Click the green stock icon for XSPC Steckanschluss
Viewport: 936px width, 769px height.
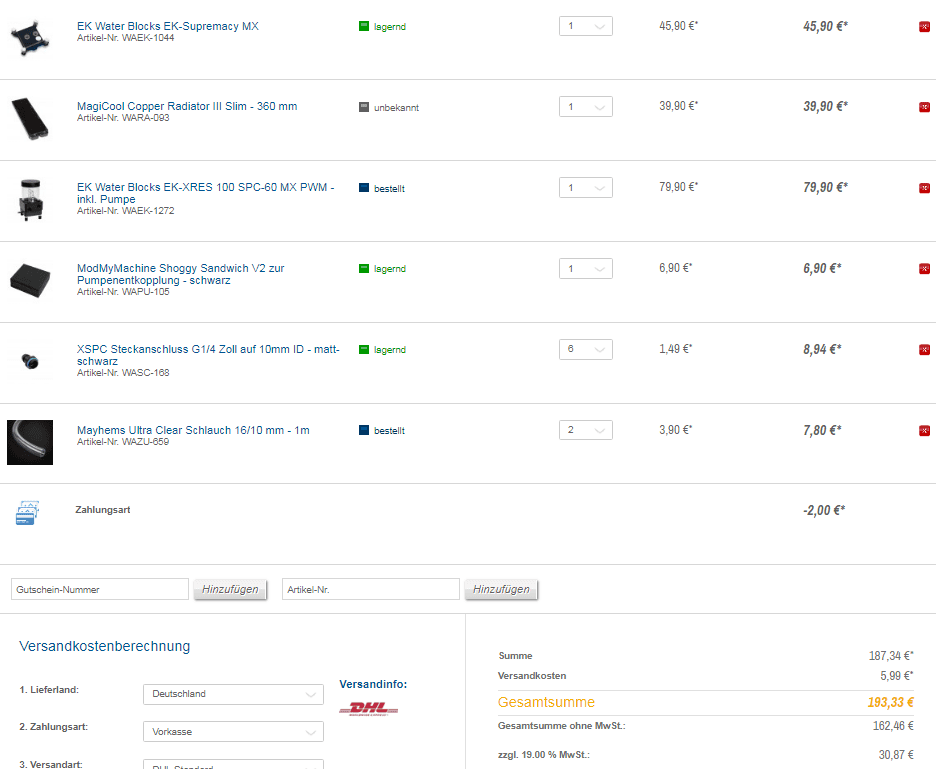(x=364, y=349)
